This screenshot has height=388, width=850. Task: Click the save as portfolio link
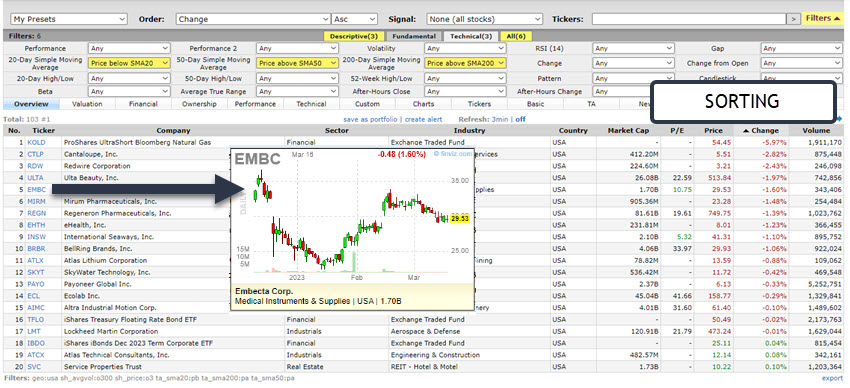(370, 119)
